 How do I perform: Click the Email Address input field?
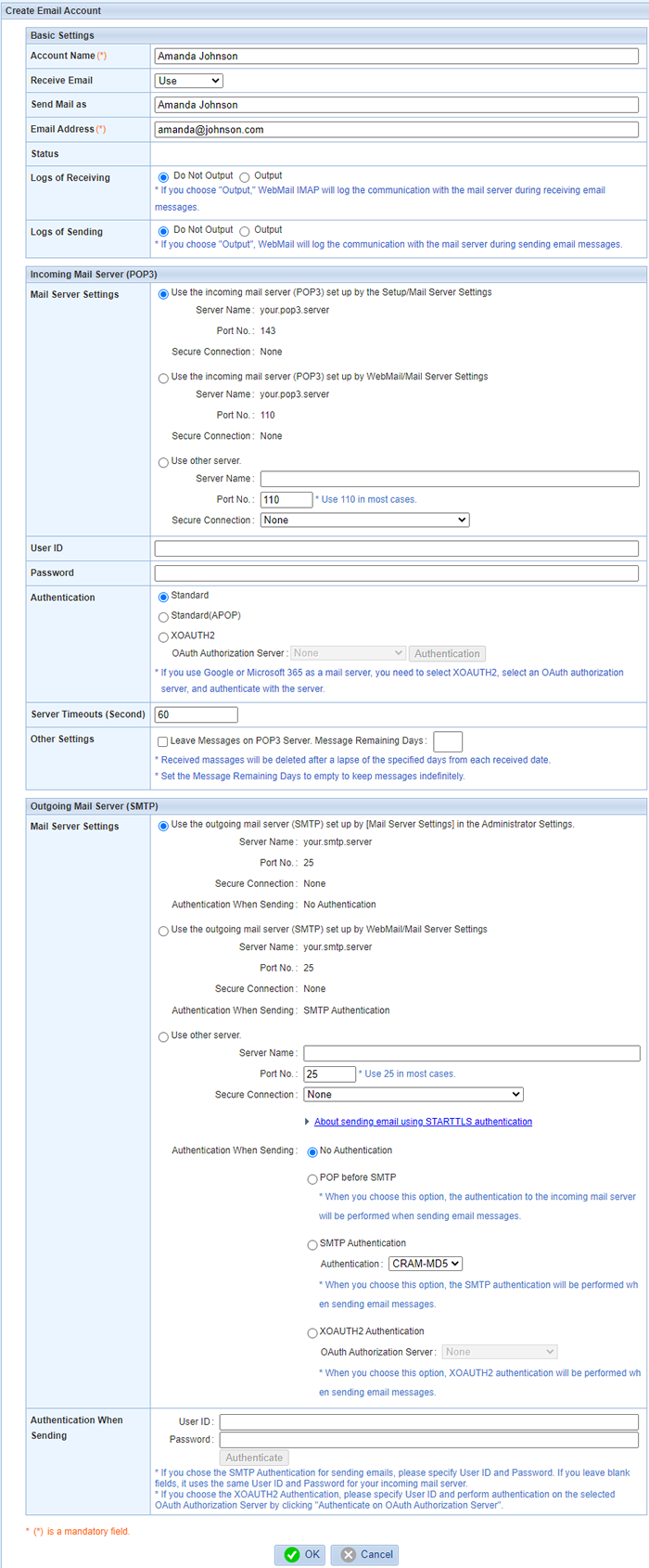pyautogui.click(x=397, y=130)
